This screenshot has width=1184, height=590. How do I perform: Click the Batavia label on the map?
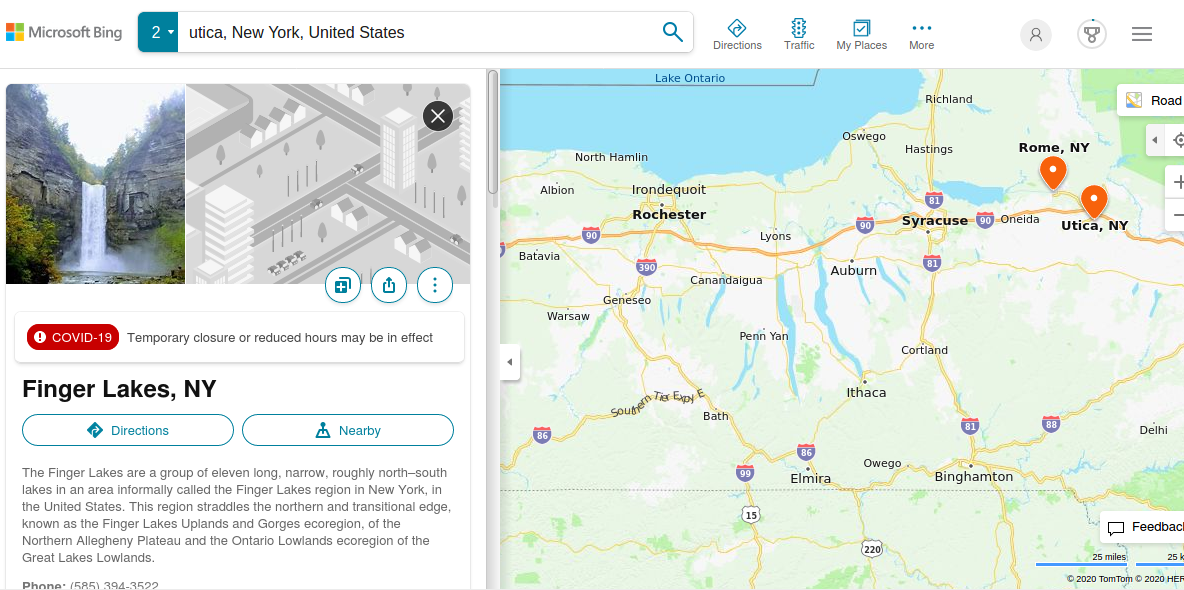click(539, 256)
